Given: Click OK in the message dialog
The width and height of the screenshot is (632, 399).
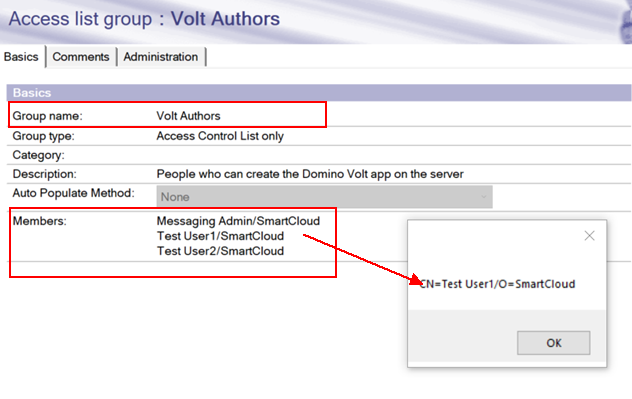Looking at the screenshot, I should click(x=553, y=343).
